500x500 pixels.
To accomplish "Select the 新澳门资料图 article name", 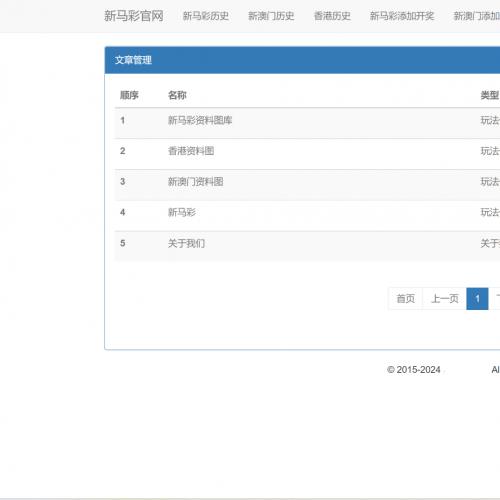I will (x=196, y=182).
